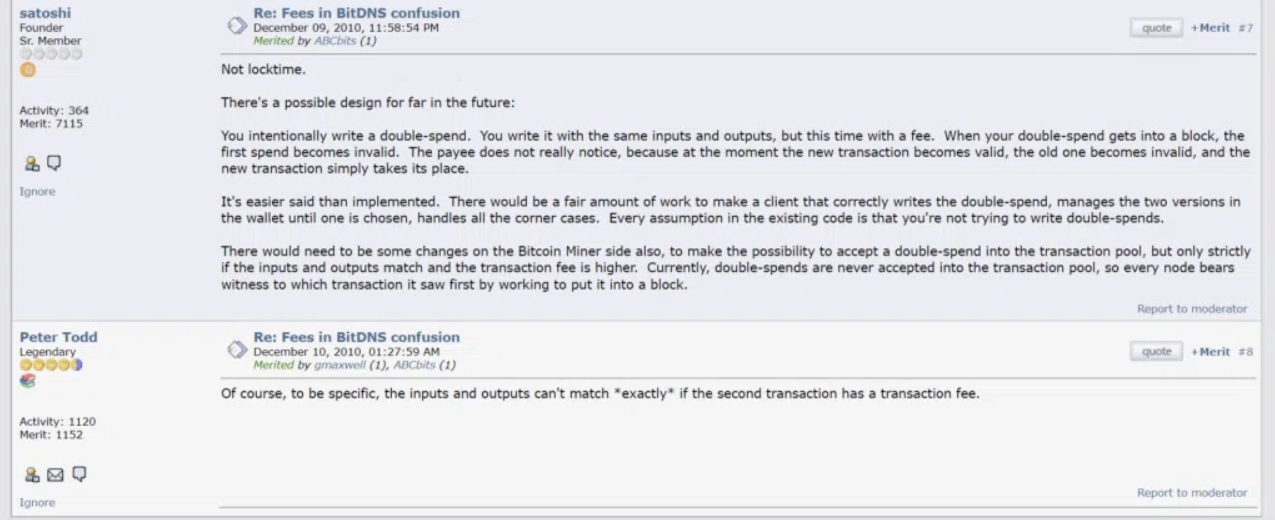This screenshot has width=1275, height=520.
Task: Click the post icon beside satoshi's reply title
Action: pyautogui.click(x=237, y=26)
